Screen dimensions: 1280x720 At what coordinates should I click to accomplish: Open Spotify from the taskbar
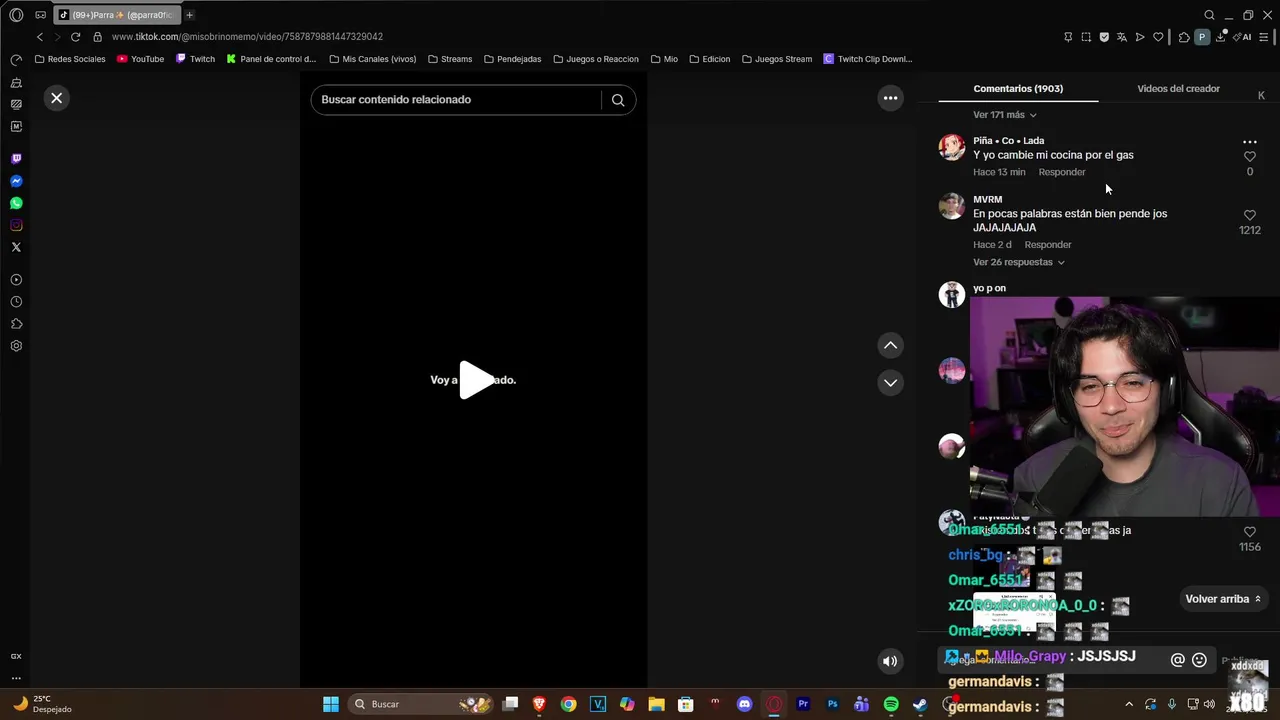click(x=891, y=704)
